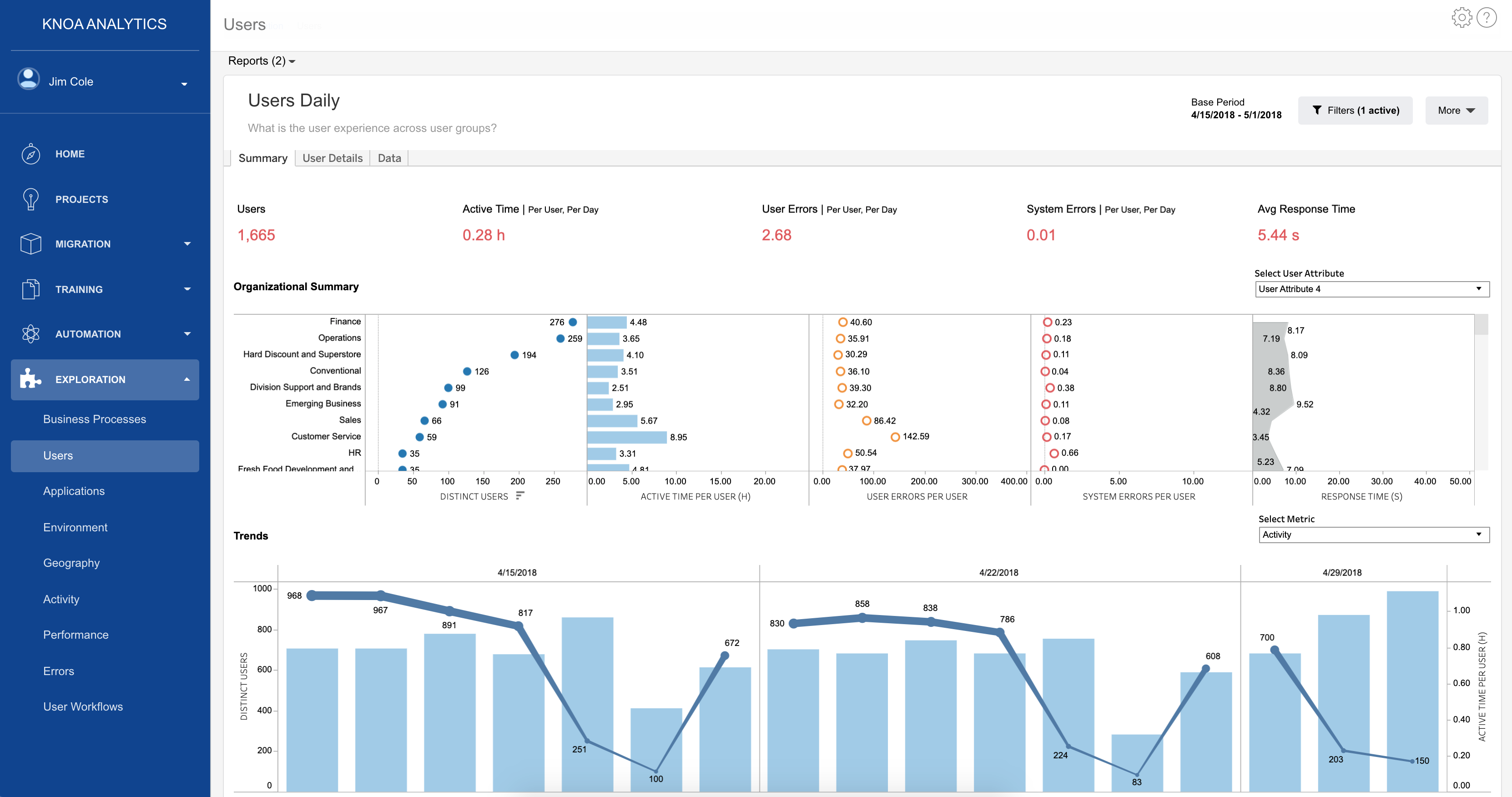The width and height of the screenshot is (1512, 797).
Task: Click the Automation atom icon
Action: coord(30,334)
